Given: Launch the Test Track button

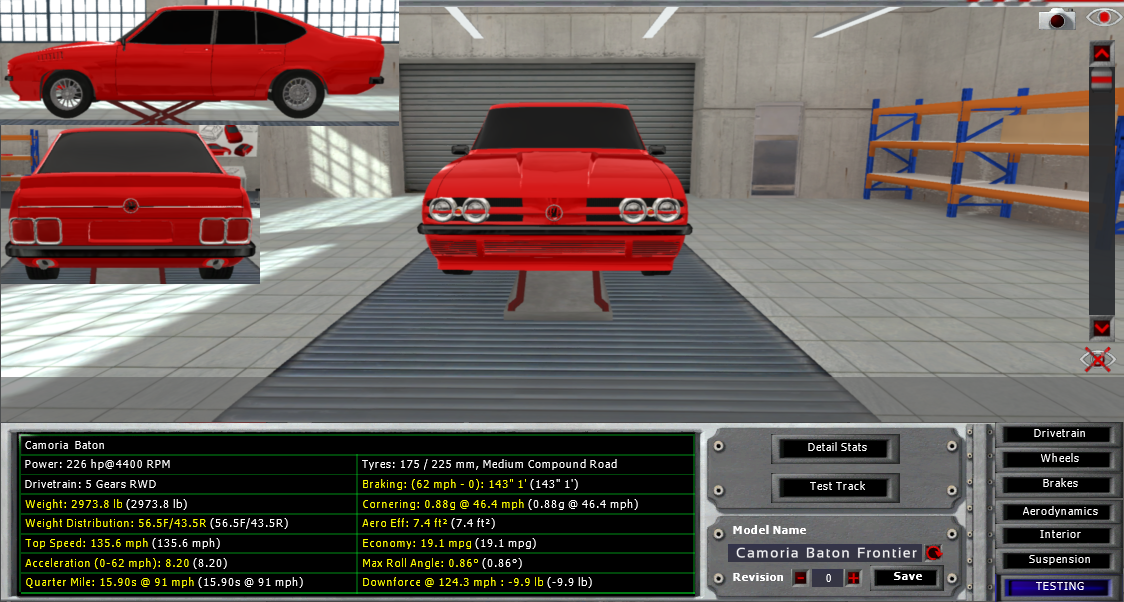Looking at the screenshot, I should tap(837, 487).
